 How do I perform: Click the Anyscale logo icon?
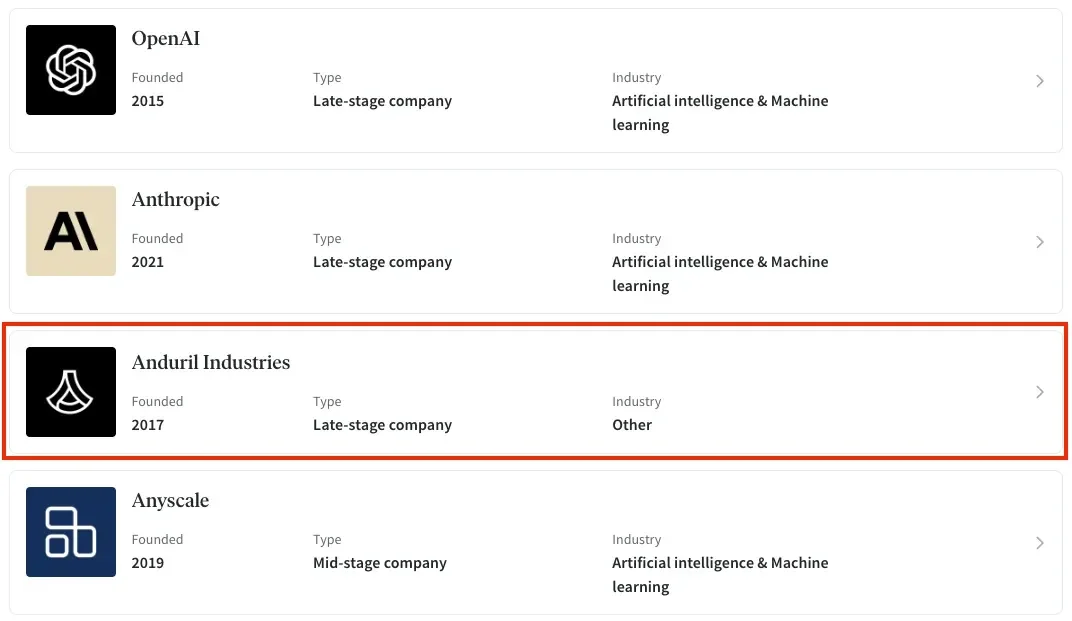click(x=71, y=532)
